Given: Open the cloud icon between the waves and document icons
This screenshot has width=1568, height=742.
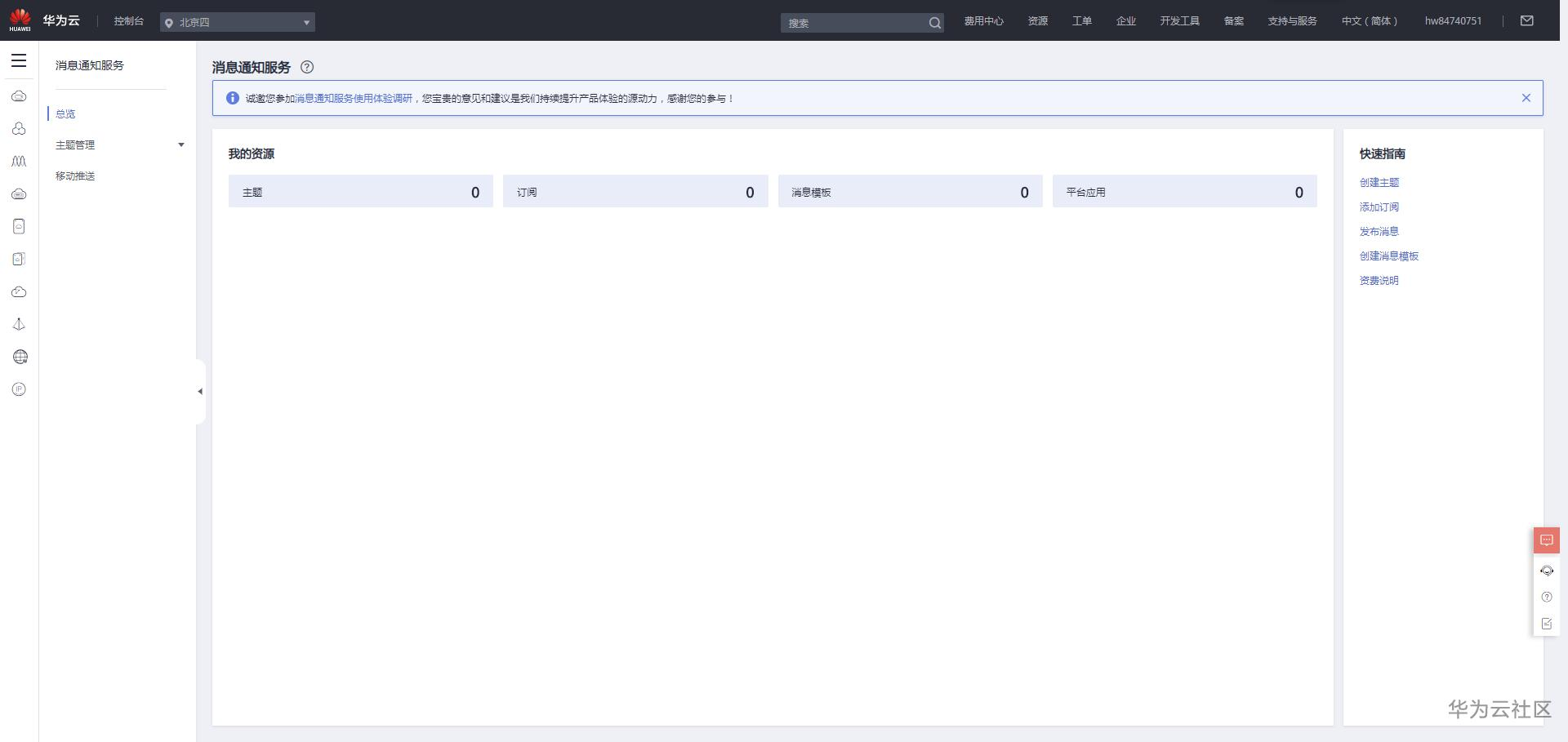Looking at the screenshot, I should click(x=19, y=194).
